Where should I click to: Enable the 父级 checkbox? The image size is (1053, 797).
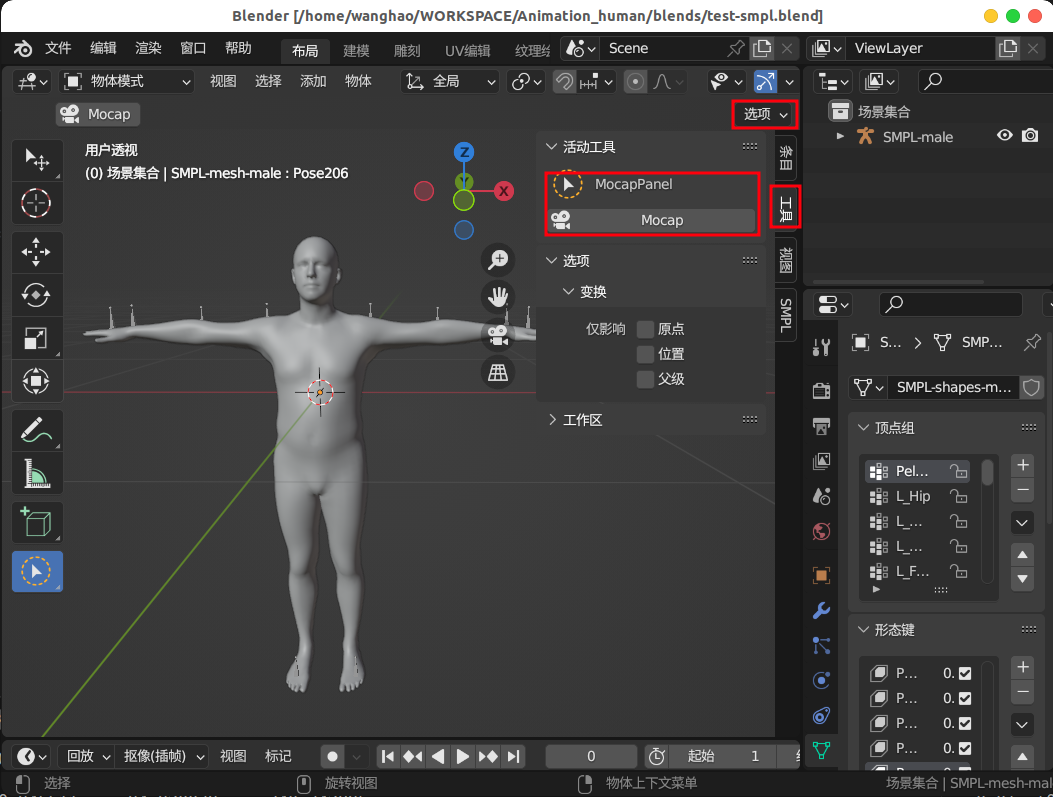(x=645, y=379)
